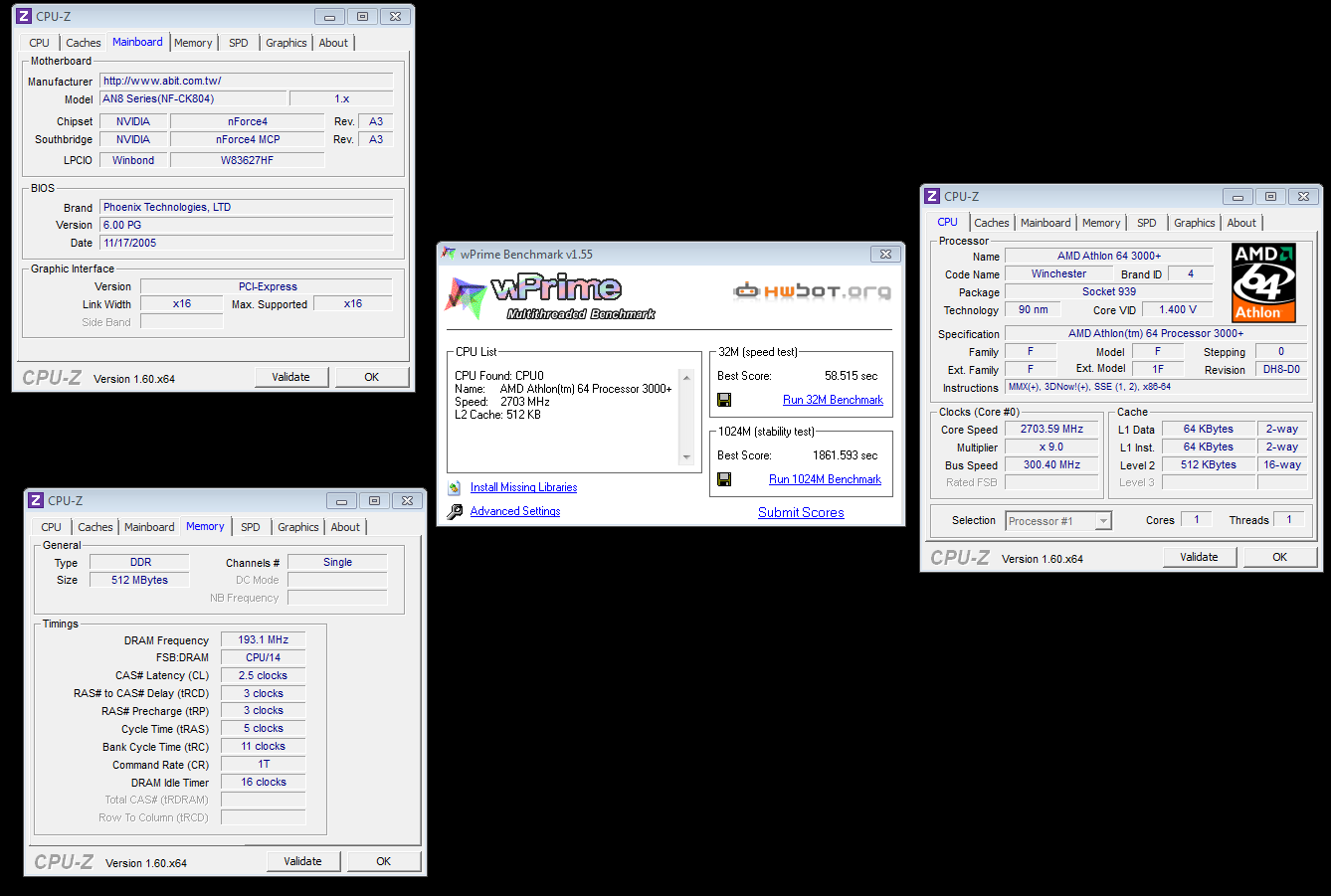This screenshot has width=1331, height=896.
Task: Click the W83627HF LPCIO value
Action: (247, 160)
